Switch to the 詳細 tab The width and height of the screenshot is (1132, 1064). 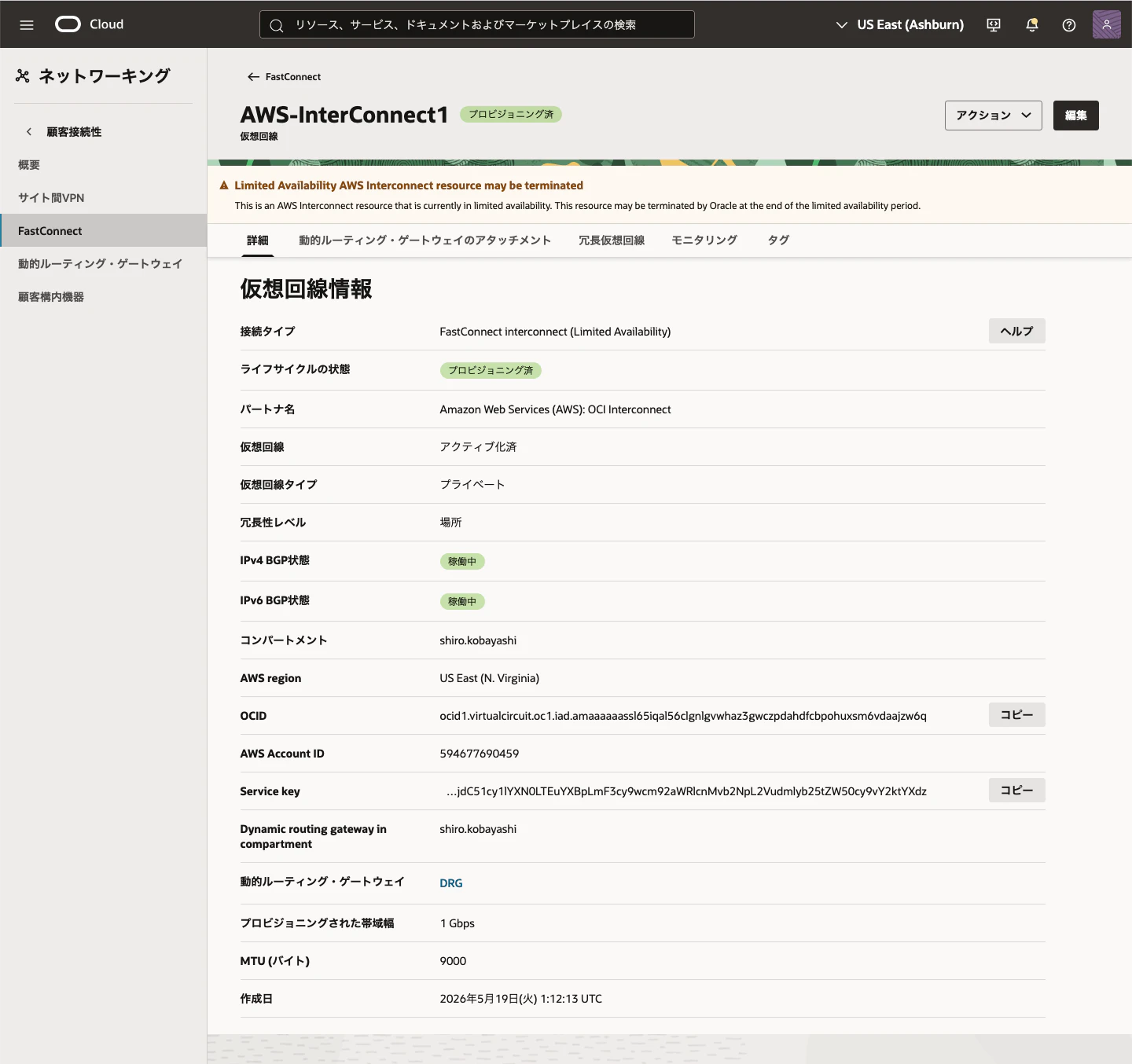click(x=258, y=240)
